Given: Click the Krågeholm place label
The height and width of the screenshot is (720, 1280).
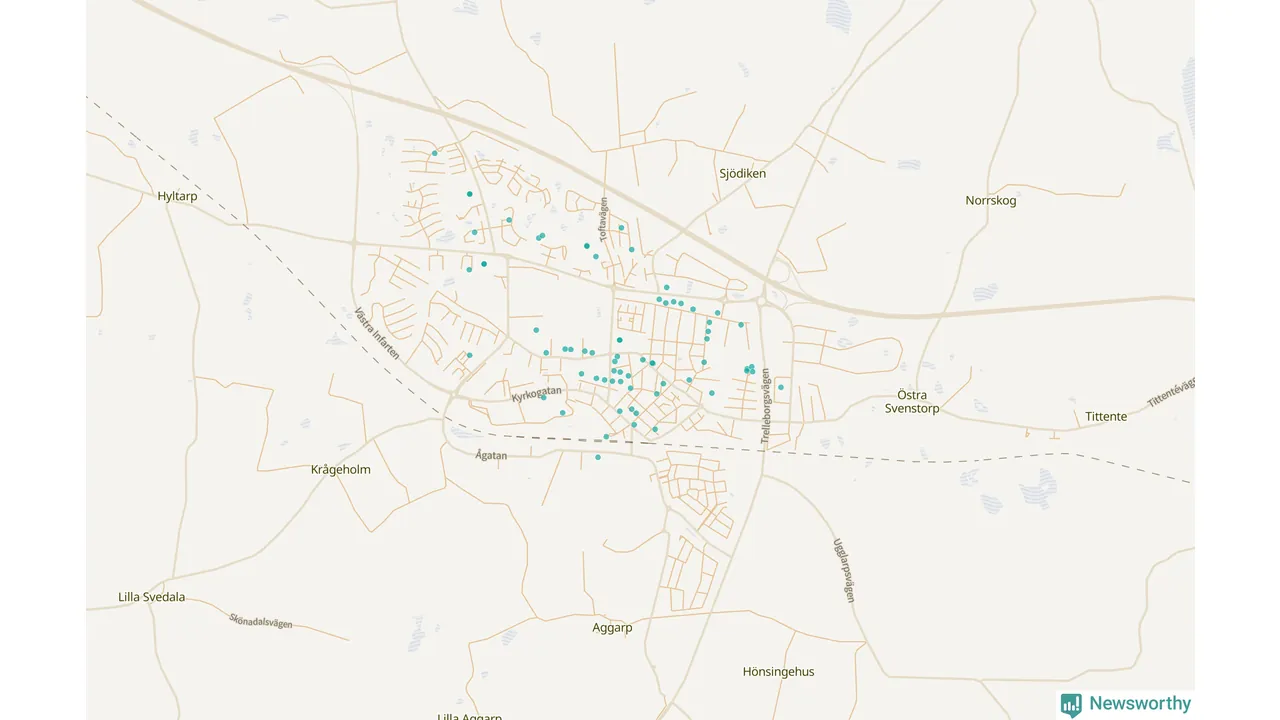Looking at the screenshot, I should pos(340,469).
